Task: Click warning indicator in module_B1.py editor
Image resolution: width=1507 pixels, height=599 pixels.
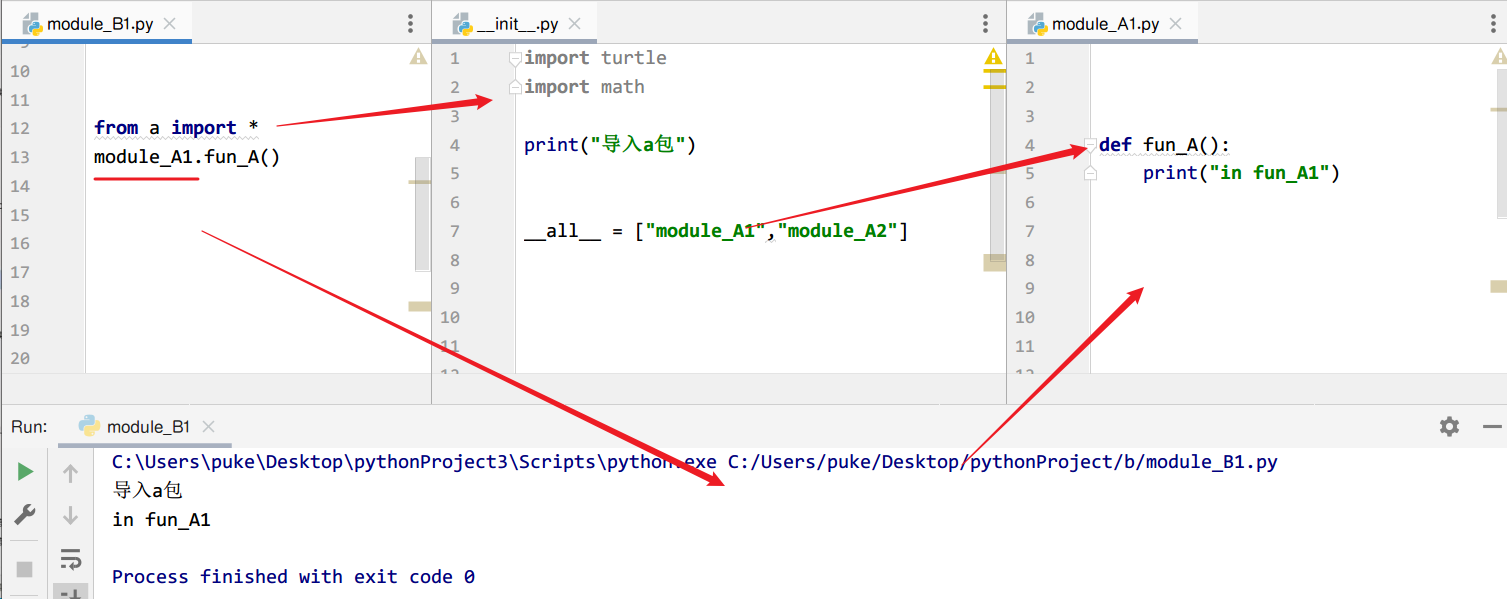Action: click(x=418, y=57)
